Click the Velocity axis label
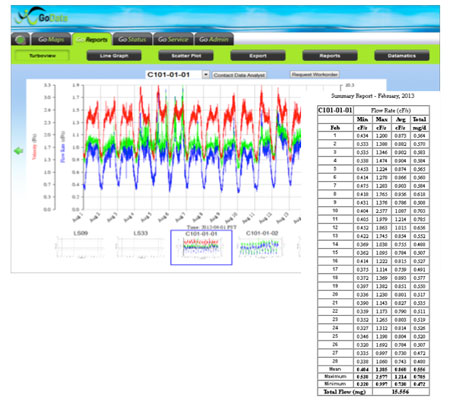The image size is (450, 400). click(34, 147)
